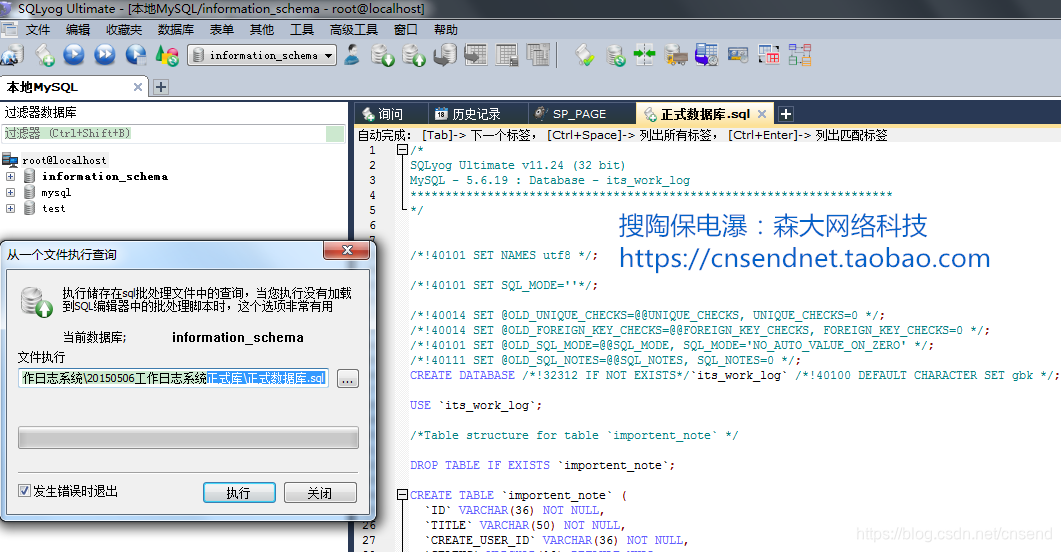Open the 编辑 menu
Viewport: 1061px width, 552px height.
(78, 30)
